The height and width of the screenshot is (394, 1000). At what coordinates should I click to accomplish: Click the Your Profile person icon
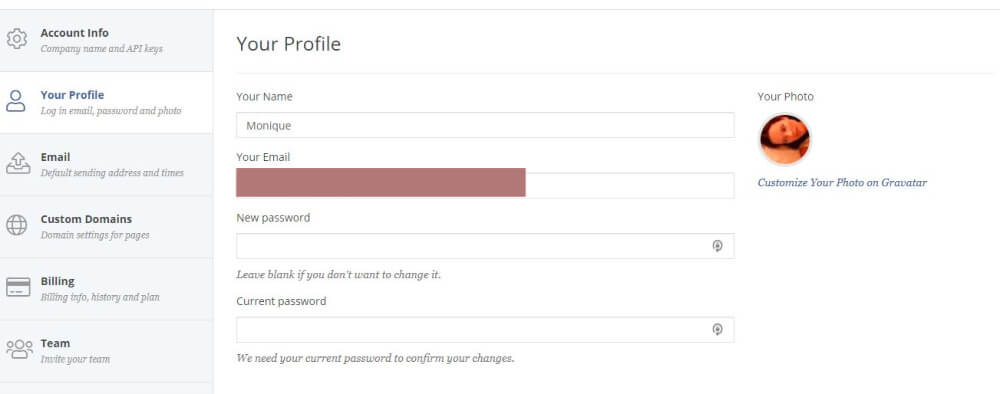point(16,101)
